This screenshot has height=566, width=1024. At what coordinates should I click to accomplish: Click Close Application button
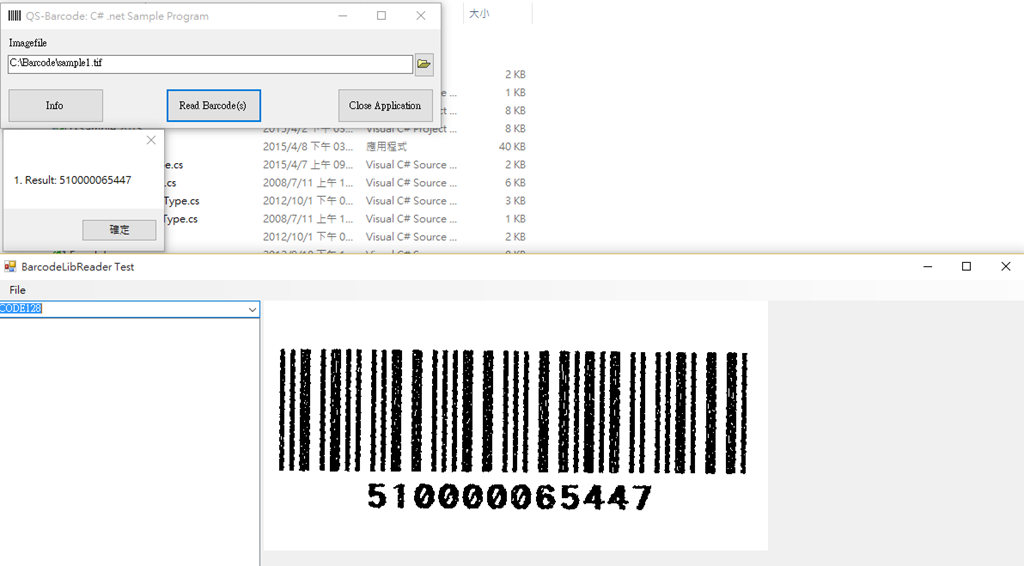385,105
